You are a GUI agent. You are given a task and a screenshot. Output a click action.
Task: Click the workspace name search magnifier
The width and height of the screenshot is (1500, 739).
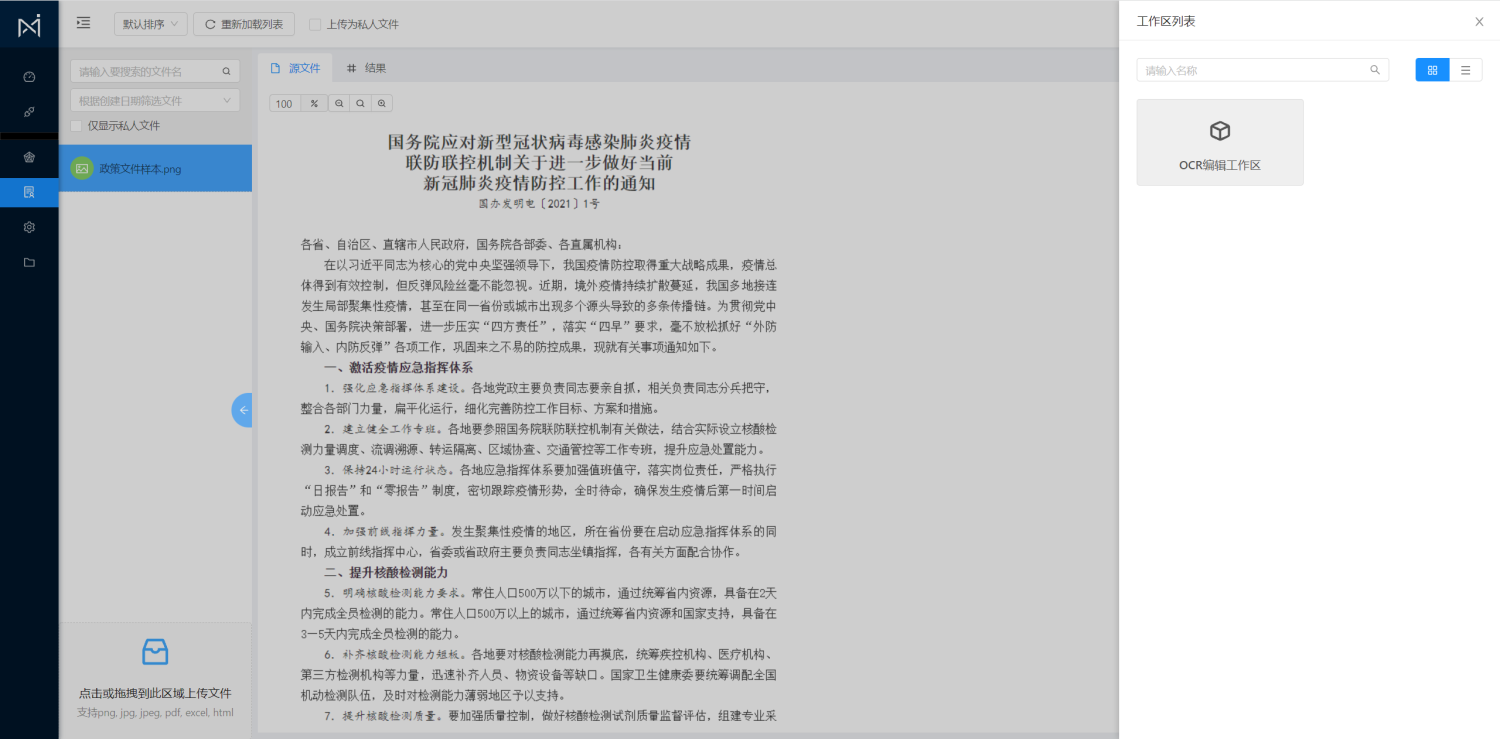coord(1375,70)
